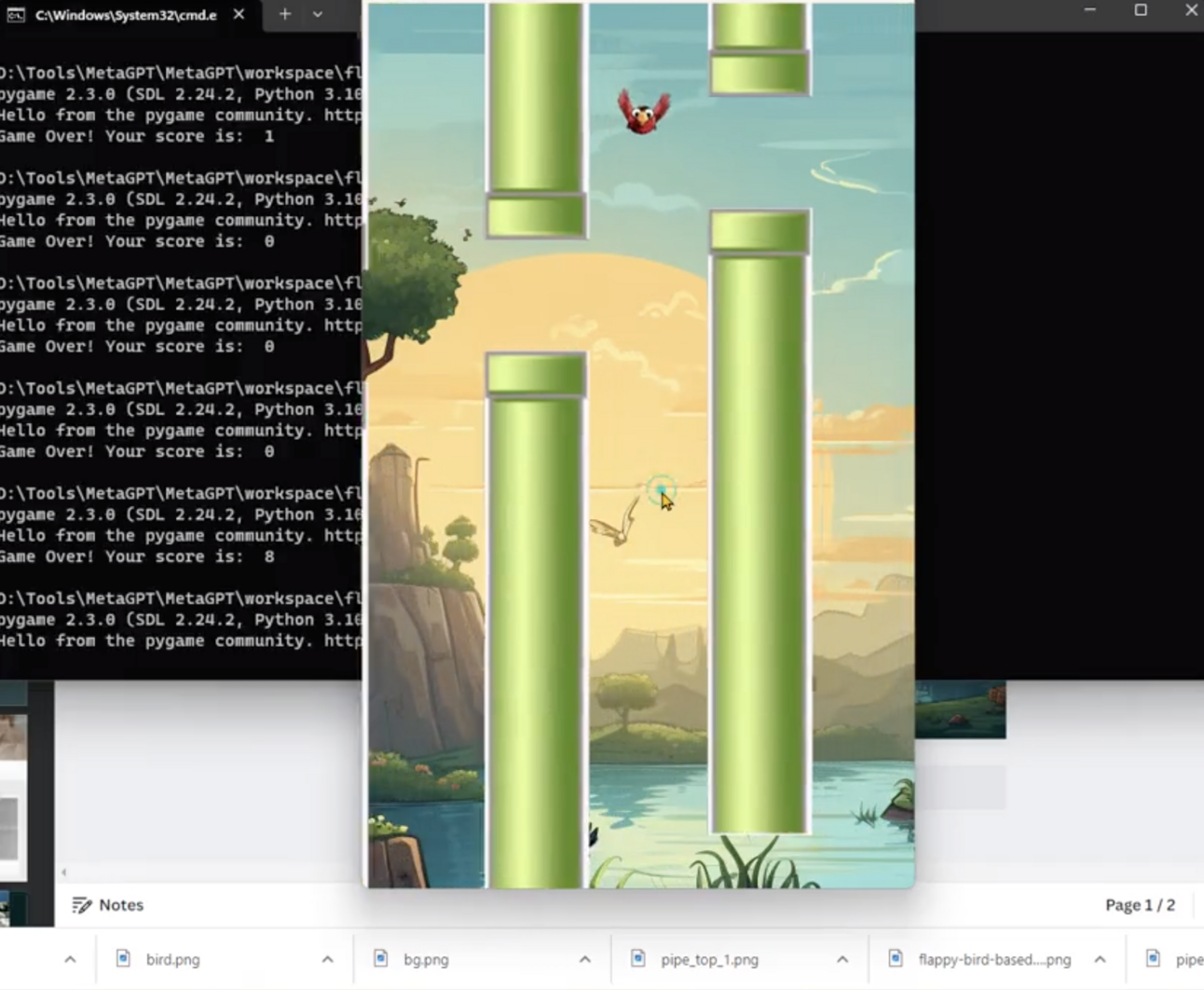Screen dimensions: 1204x990
Task: Click terminal line "Game Over! Your score is: 8"
Action: (x=137, y=557)
